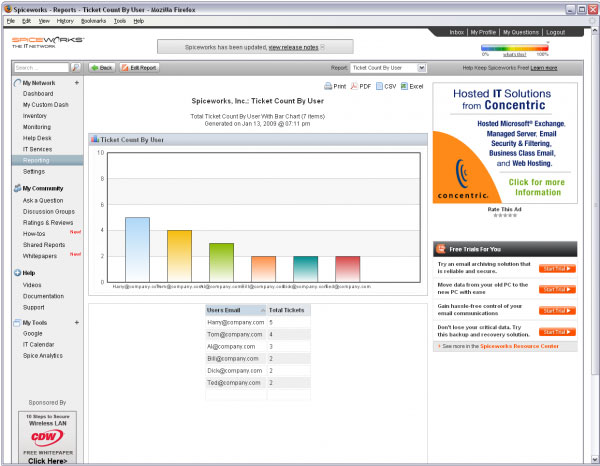Open the View menu
Viewport: 600px width, 466px height.
pos(44,21)
